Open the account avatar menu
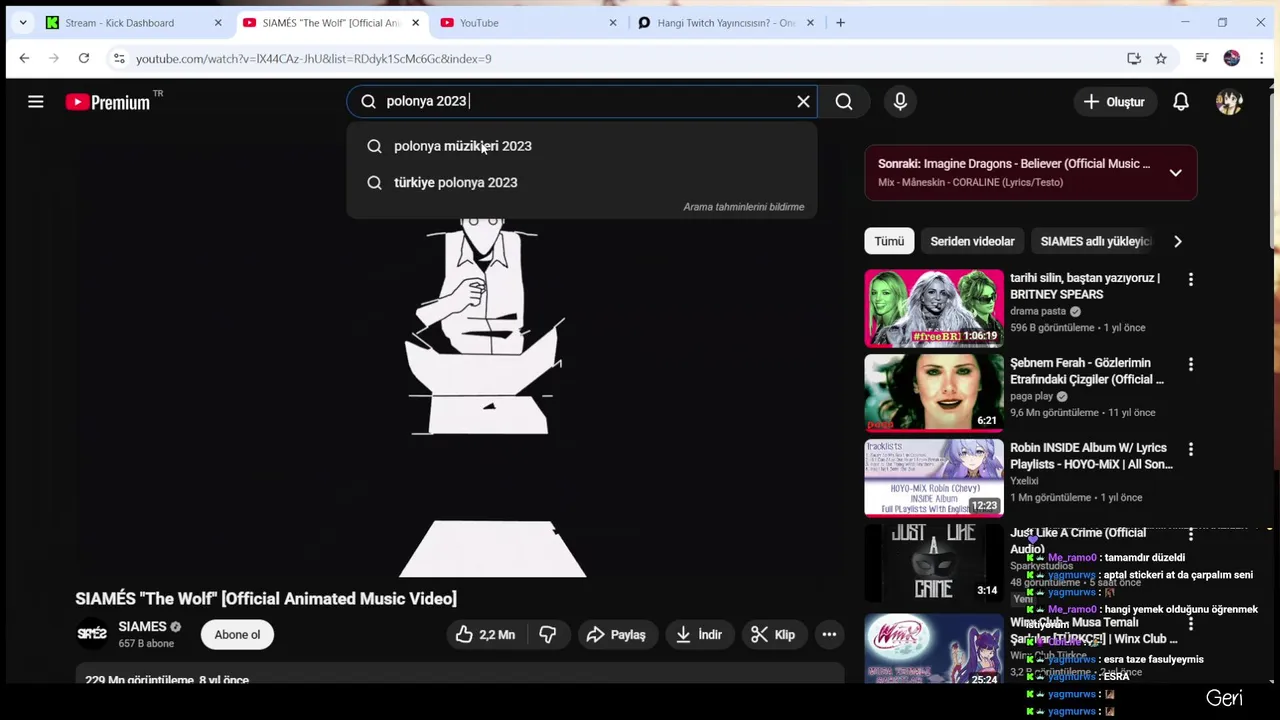Image resolution: width=1280 pixels, height=720 pixels. pos(1229,101)
